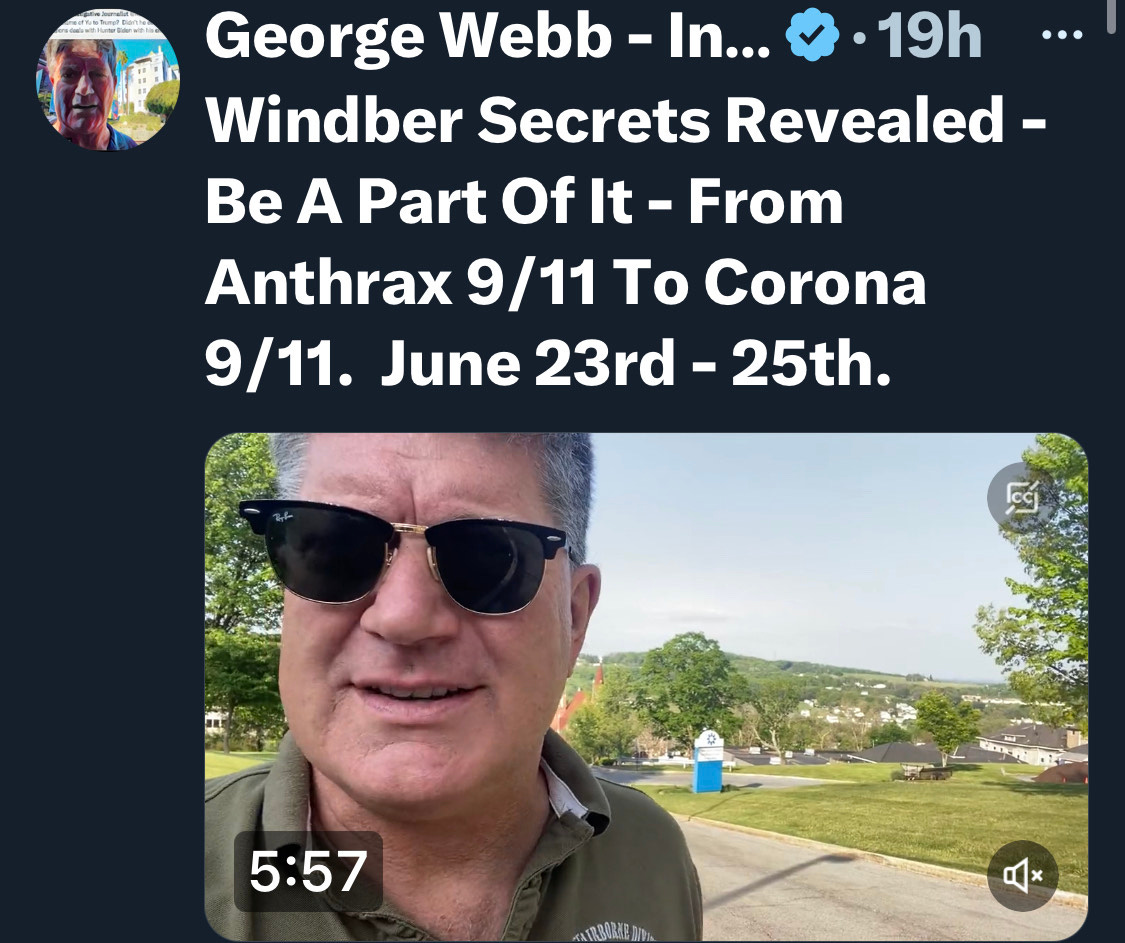Screen dimensions: 1125x943
Task: Click the Ray-Ban sunglasses in video
Action: (404, 555)
